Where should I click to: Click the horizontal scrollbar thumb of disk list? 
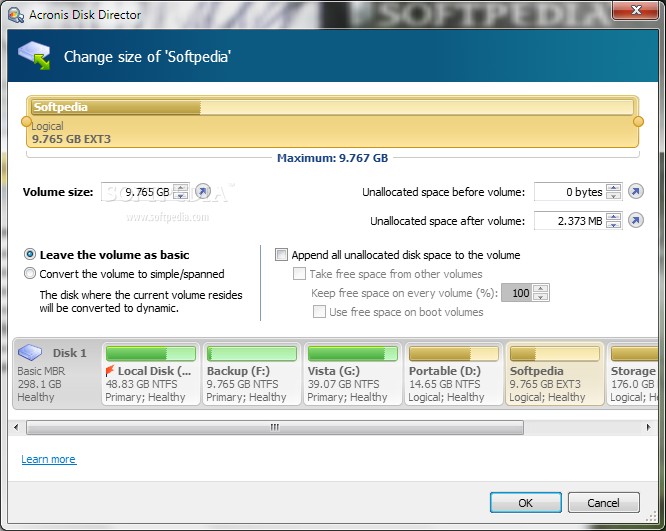click(275, 427)
